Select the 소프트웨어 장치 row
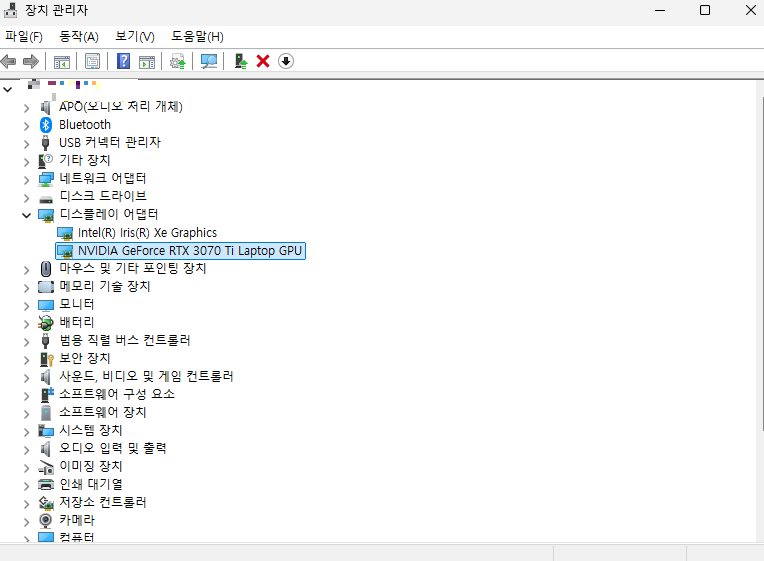 [103, 412]
